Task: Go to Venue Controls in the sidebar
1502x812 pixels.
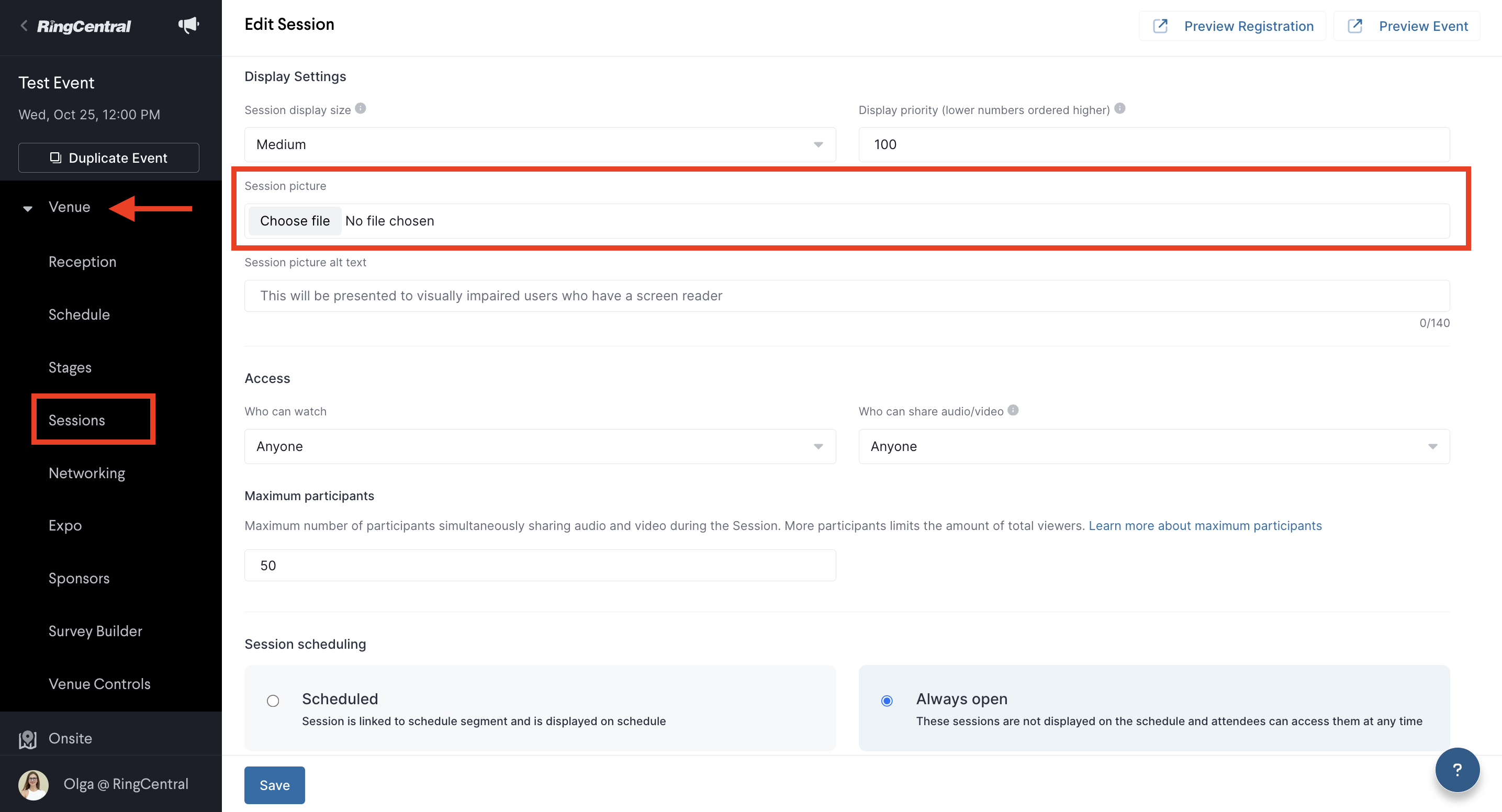Action: 99,684
